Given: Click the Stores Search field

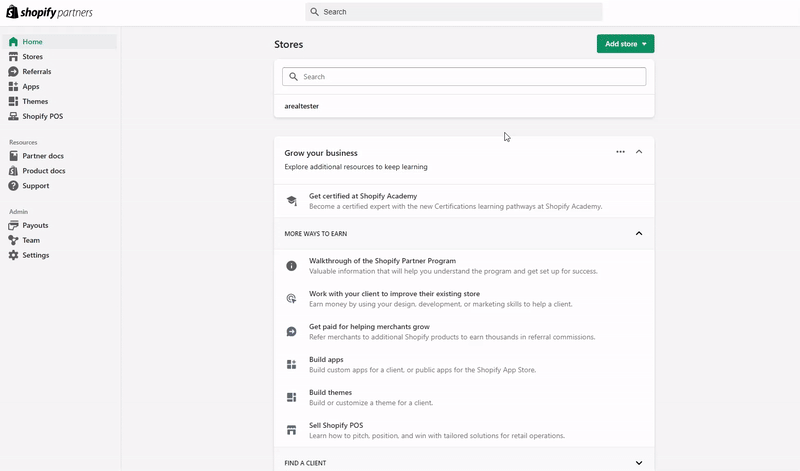Looking at the screenshot, I should (464, 77).
